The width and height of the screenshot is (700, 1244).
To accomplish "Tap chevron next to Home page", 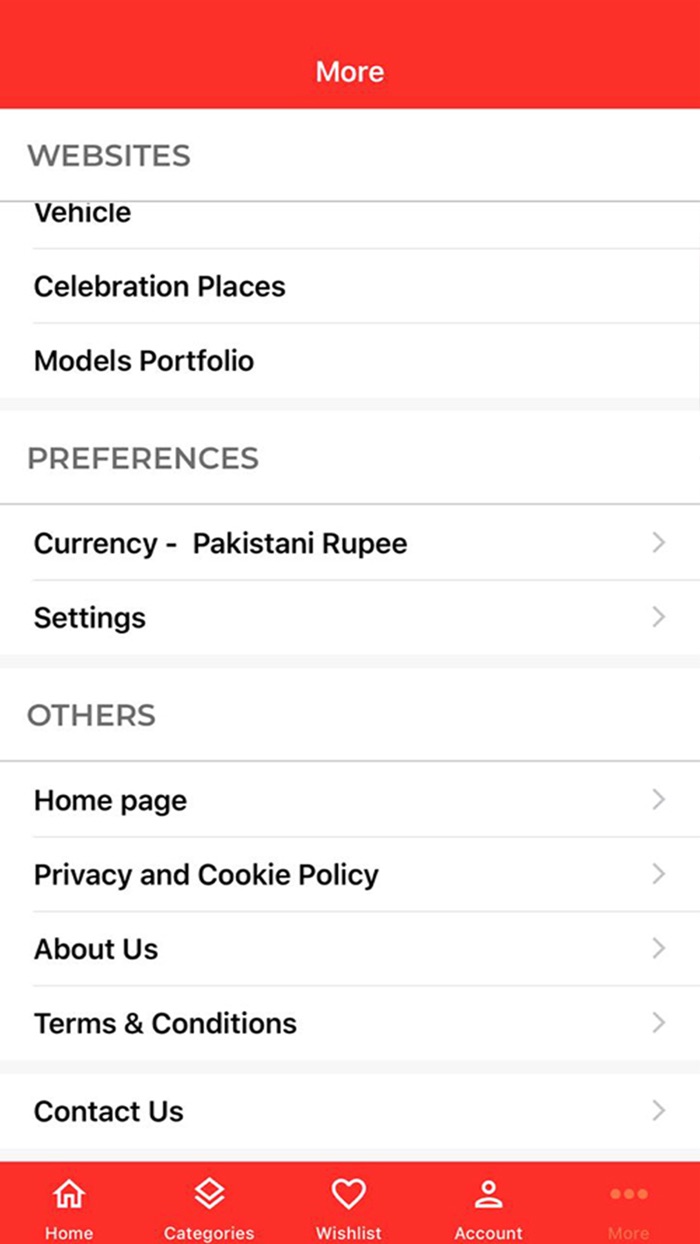I will tap(658, 799).
